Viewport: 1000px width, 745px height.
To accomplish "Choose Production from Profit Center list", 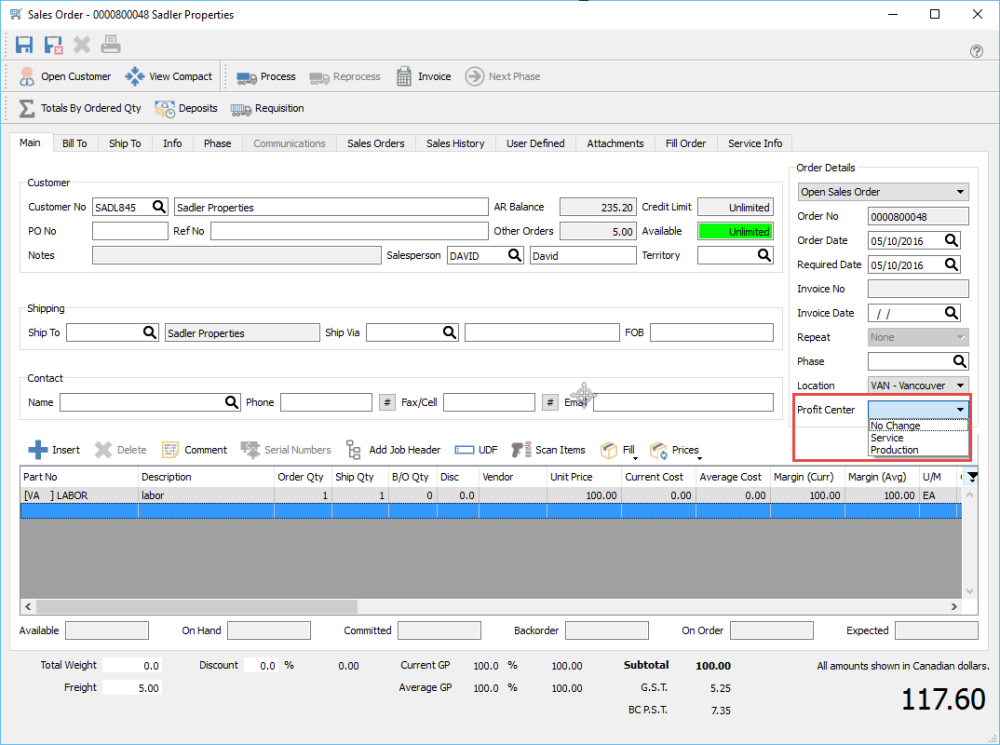I will 894,450.
